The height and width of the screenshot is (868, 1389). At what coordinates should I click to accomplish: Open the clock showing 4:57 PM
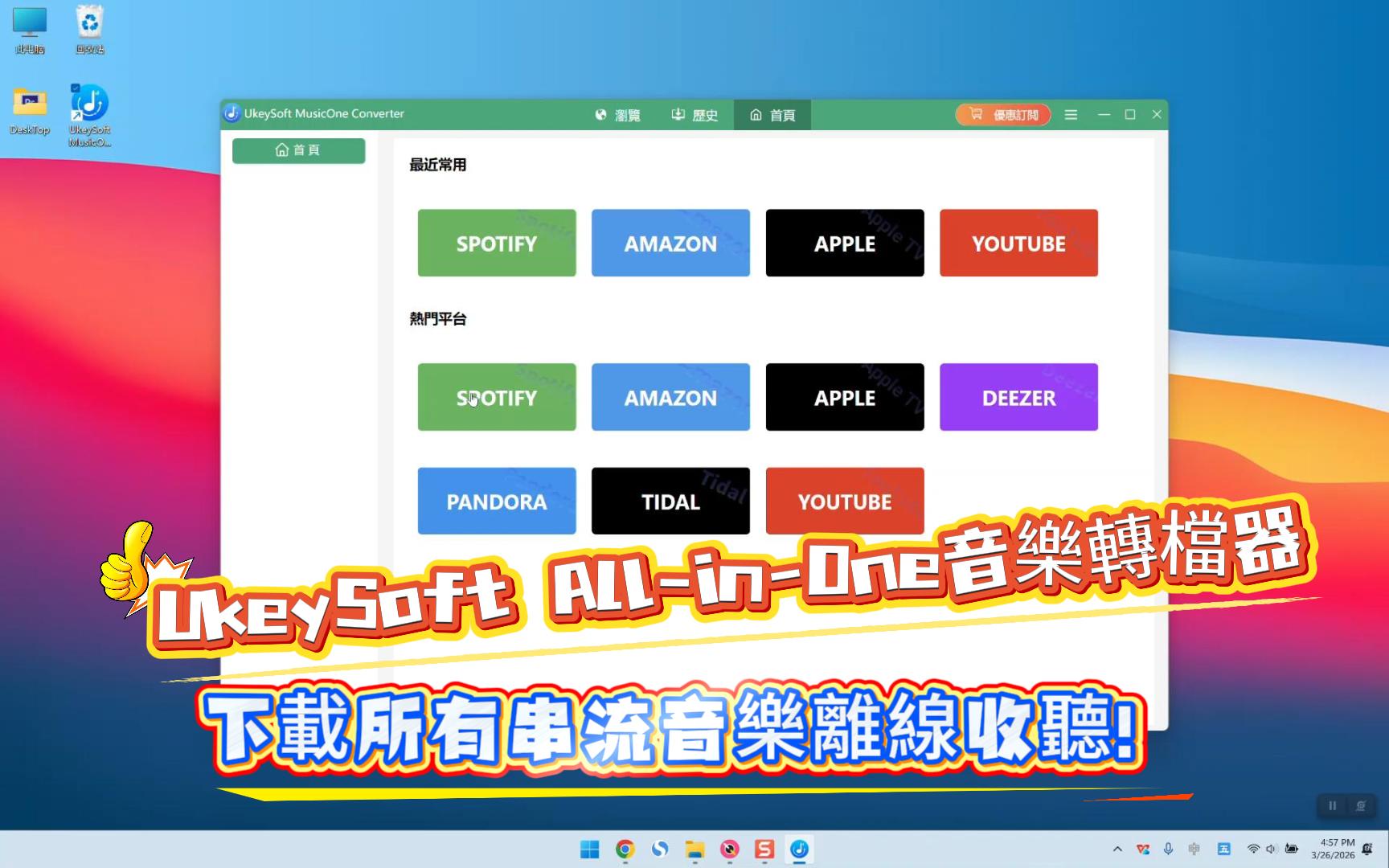coord(1333,850)
